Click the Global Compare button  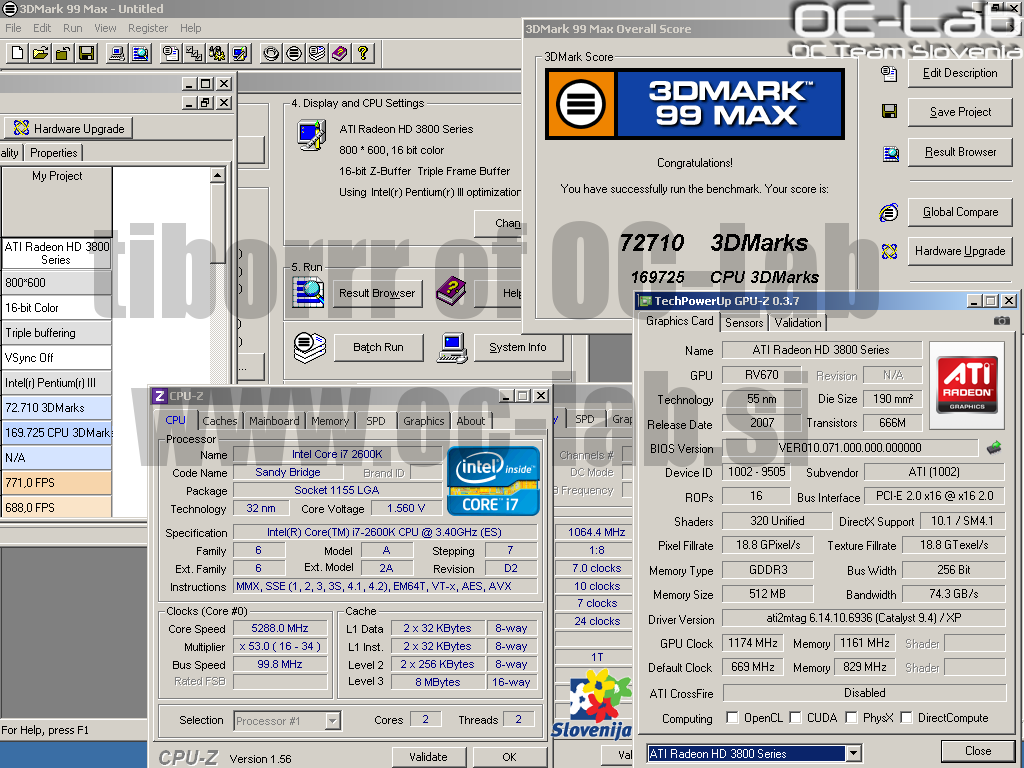coord(960,212)
